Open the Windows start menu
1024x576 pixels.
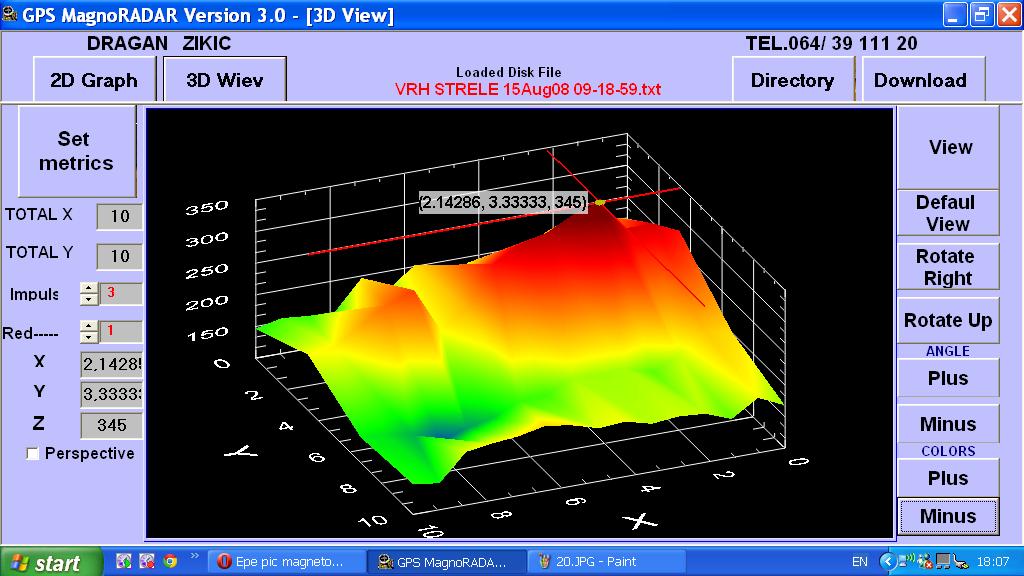(x=50, y=562)
